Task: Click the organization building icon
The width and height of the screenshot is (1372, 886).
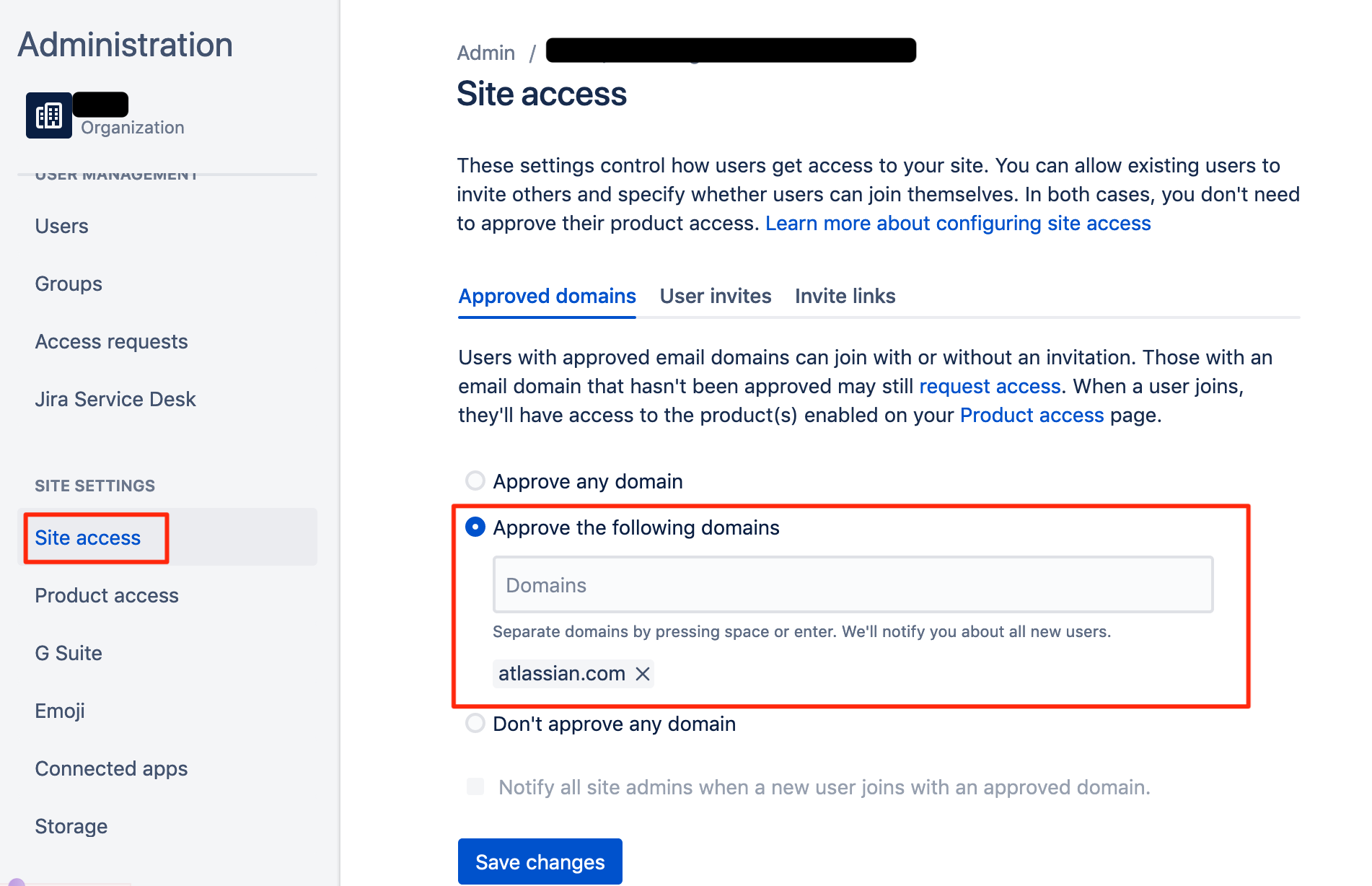Action: [49, 115]
